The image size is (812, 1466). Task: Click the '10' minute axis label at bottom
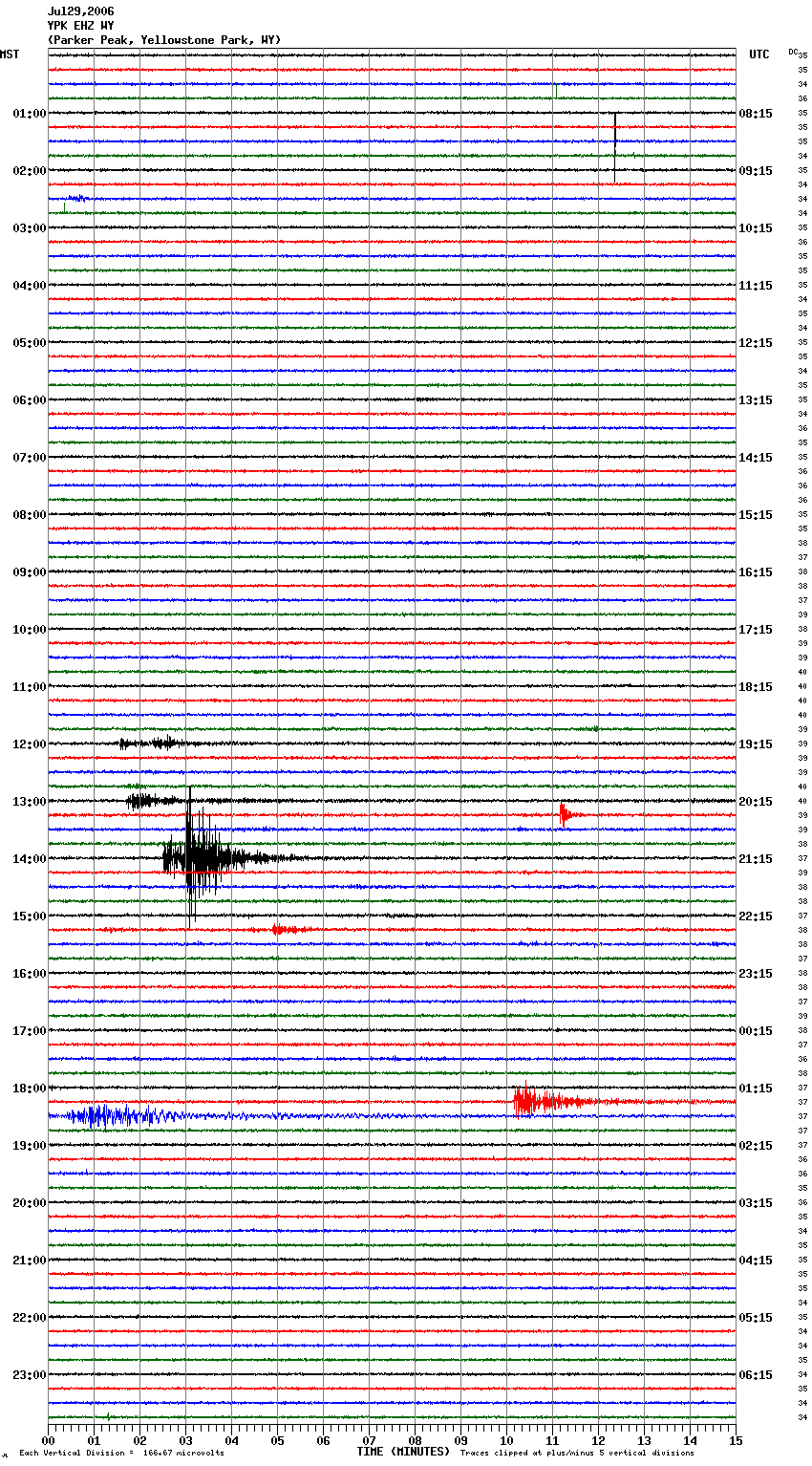507,1440
